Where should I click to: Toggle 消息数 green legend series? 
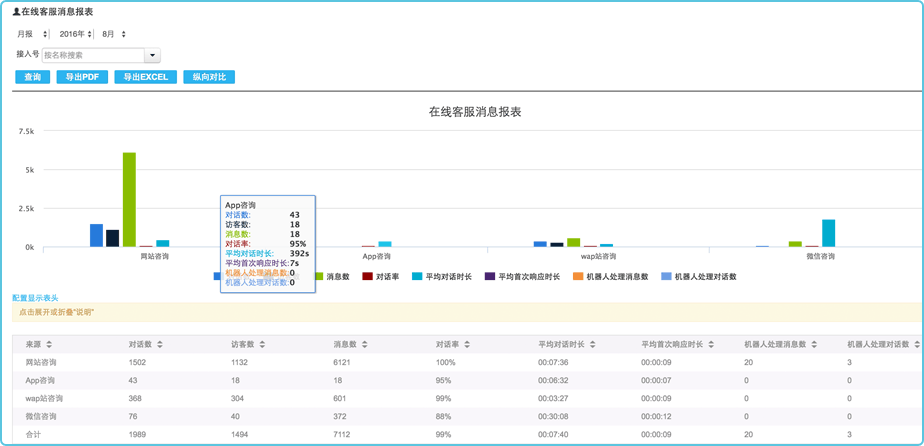click(x=331, y=276)
